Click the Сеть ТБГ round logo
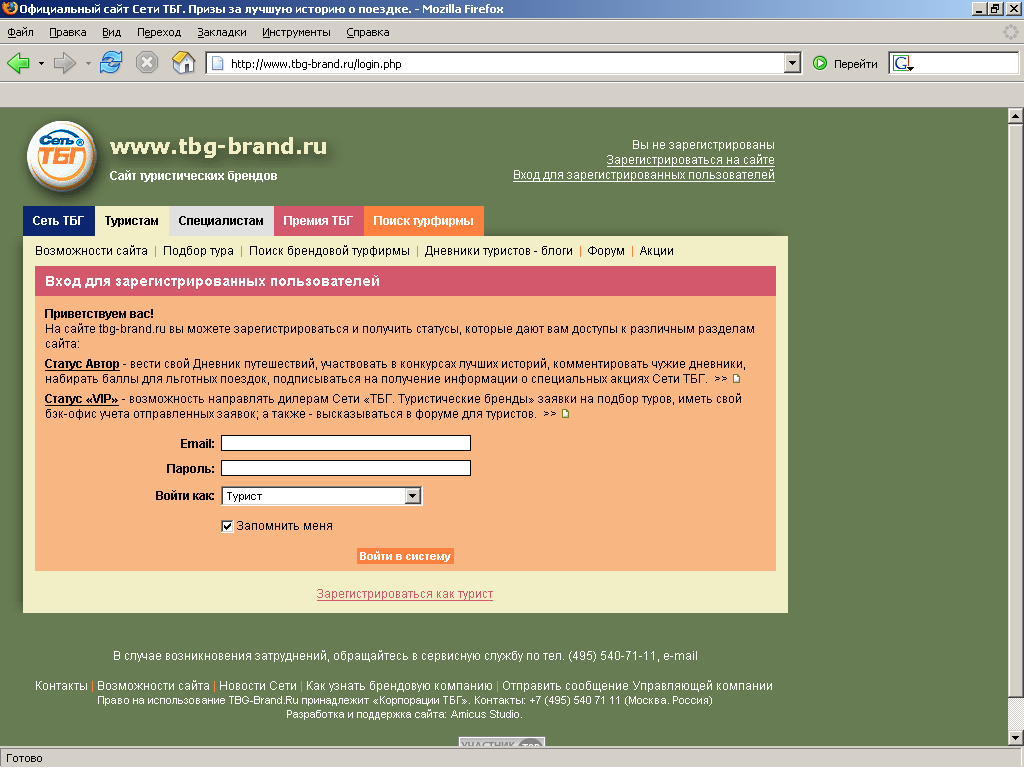The image size is (1024, 768). pyautogui.click(x=61, y=157)
